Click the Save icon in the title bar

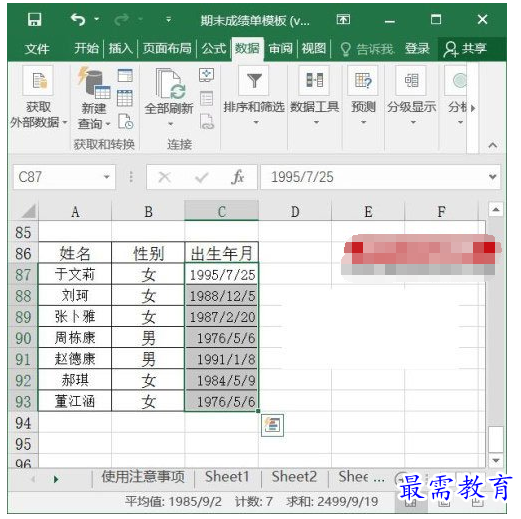(x=34, y=19)
